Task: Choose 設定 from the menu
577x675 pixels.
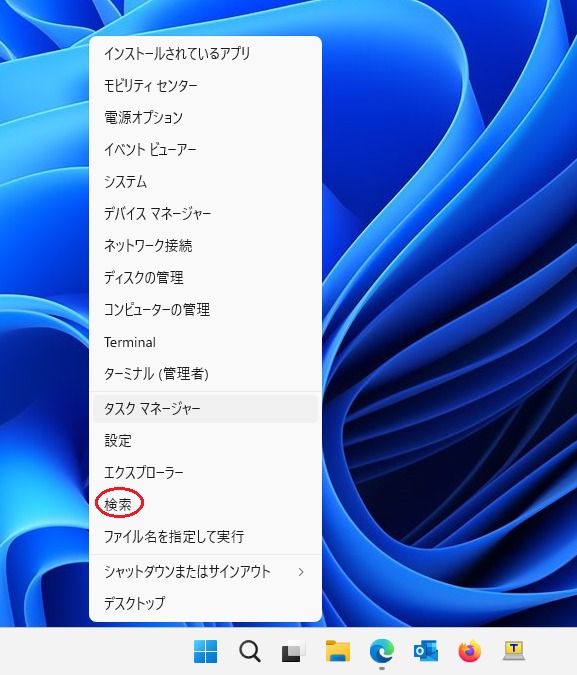Action: point(205,440)
